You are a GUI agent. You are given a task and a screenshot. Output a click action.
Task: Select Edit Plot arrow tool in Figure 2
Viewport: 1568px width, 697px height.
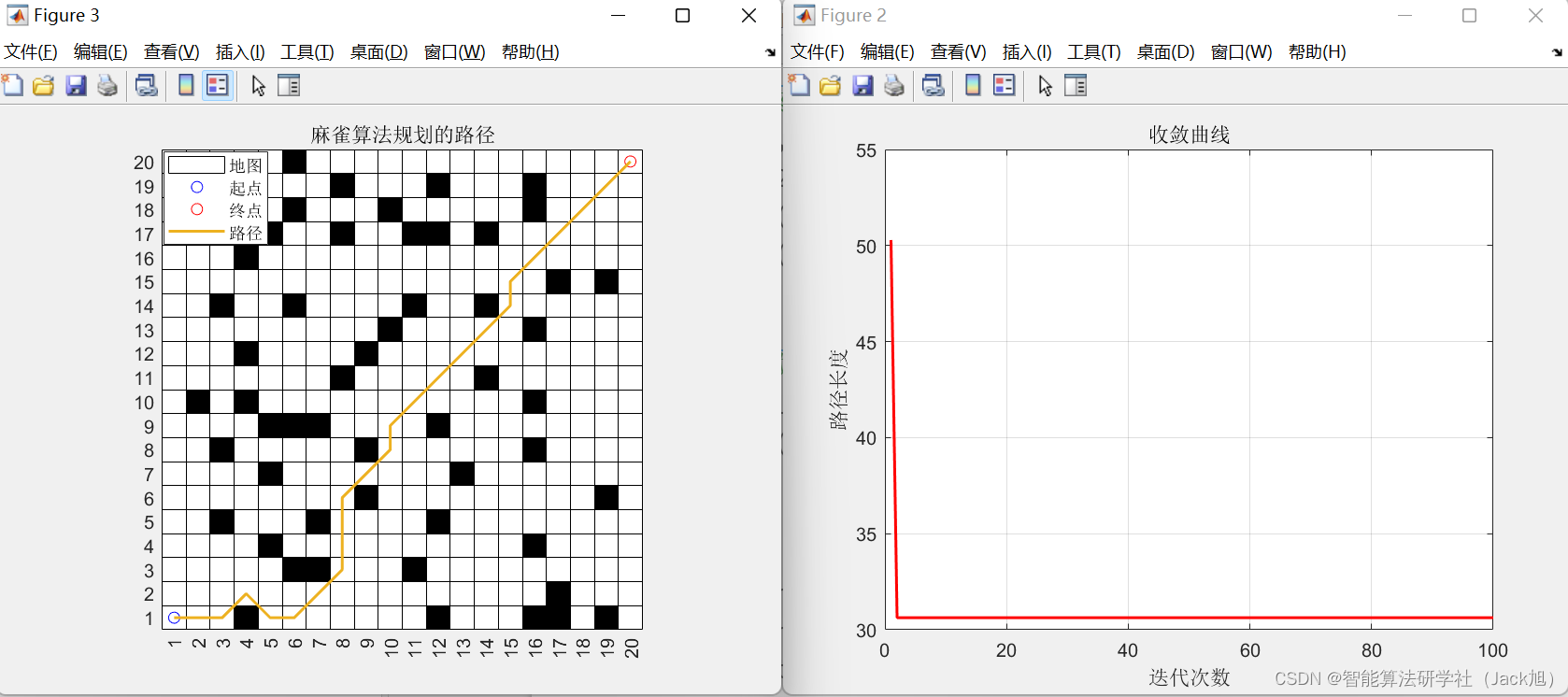tap(1046, 86)
